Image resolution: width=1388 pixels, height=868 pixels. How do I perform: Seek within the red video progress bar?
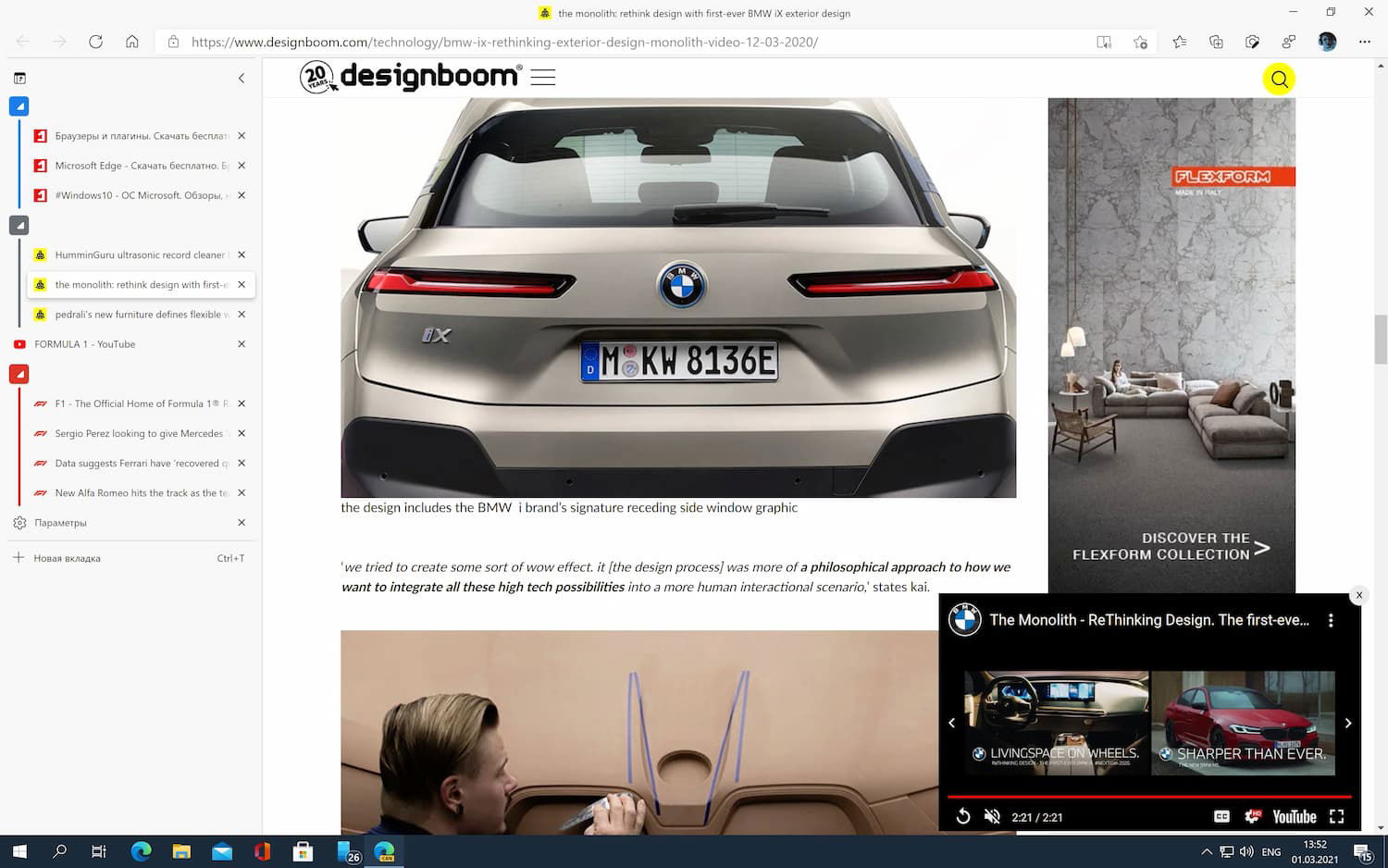[1149, 796]
